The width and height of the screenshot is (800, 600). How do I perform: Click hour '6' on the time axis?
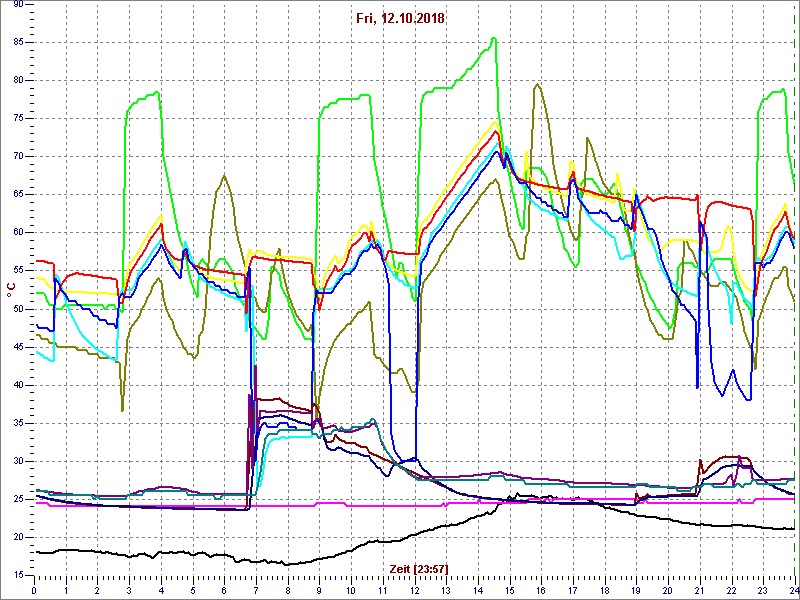coord(224,591)
